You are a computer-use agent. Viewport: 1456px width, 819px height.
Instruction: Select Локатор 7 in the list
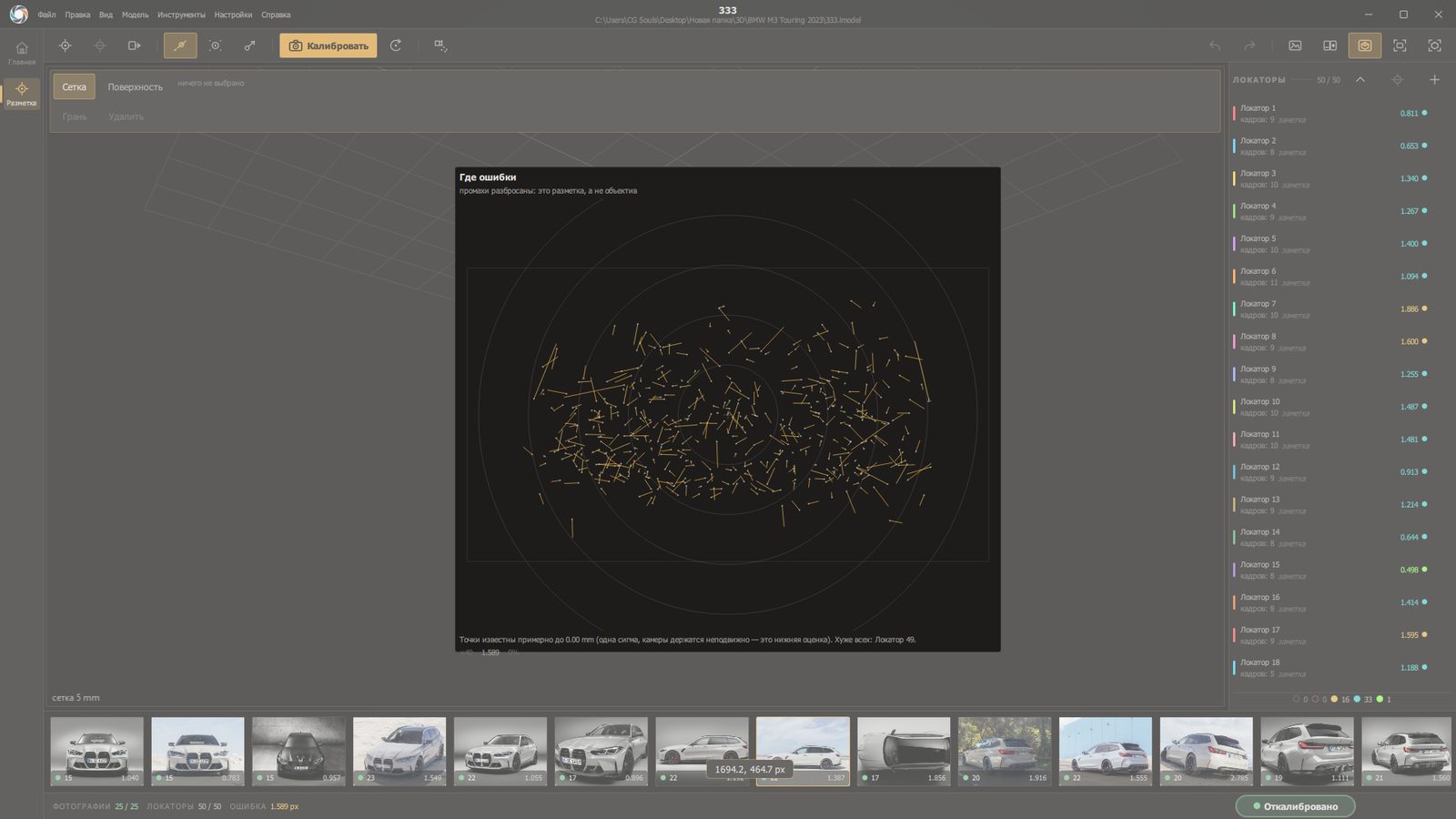[x=1330, y=309]
